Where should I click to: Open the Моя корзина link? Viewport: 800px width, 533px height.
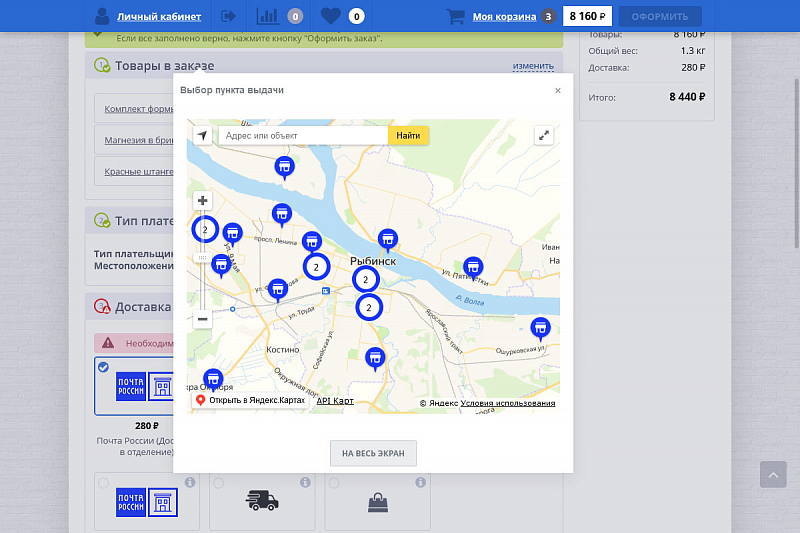click(504, 16)
